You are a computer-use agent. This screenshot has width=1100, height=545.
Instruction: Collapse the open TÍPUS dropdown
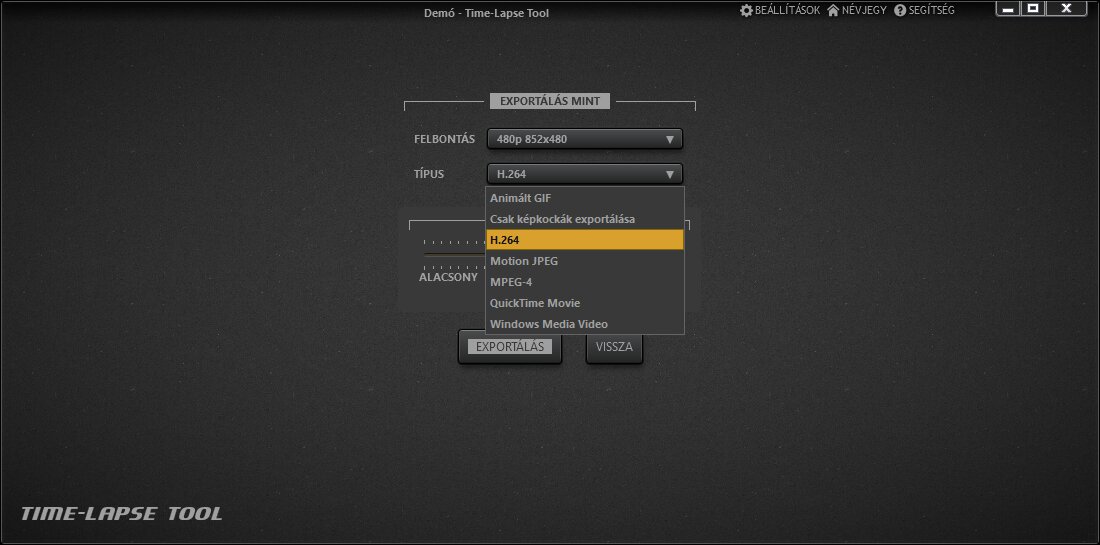click(584, 174)
